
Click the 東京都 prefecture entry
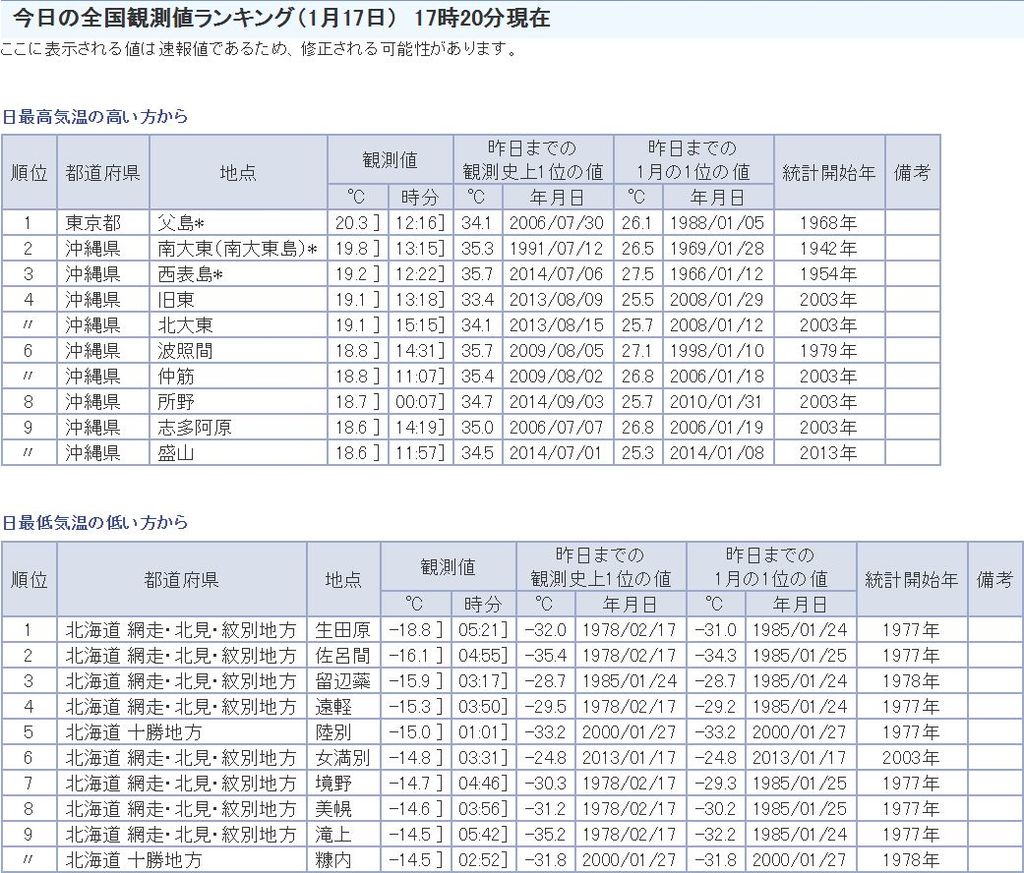point(93,222)
